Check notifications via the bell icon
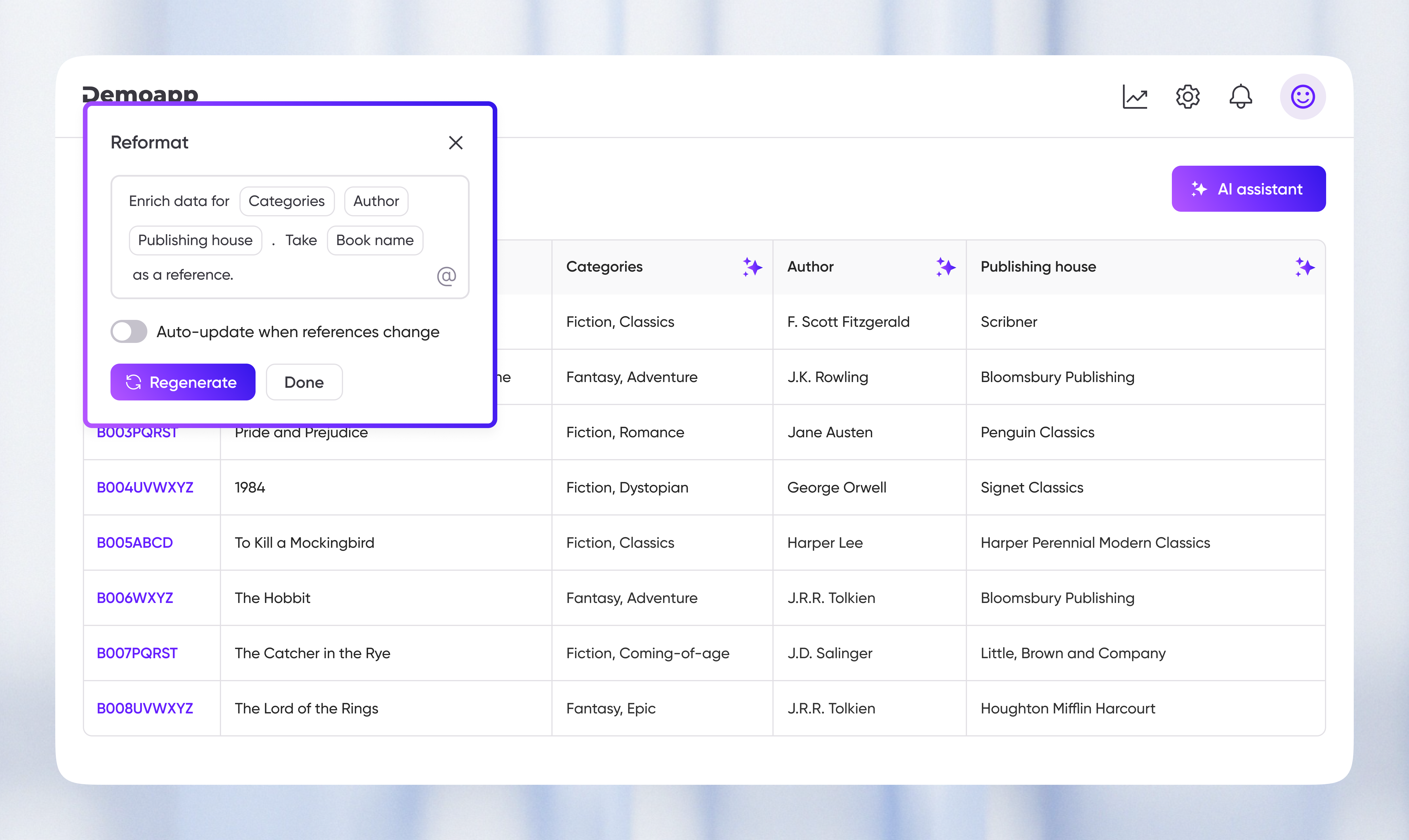Image resolution: width=1409 pixels, height=840 pixels. (1240, 97)
